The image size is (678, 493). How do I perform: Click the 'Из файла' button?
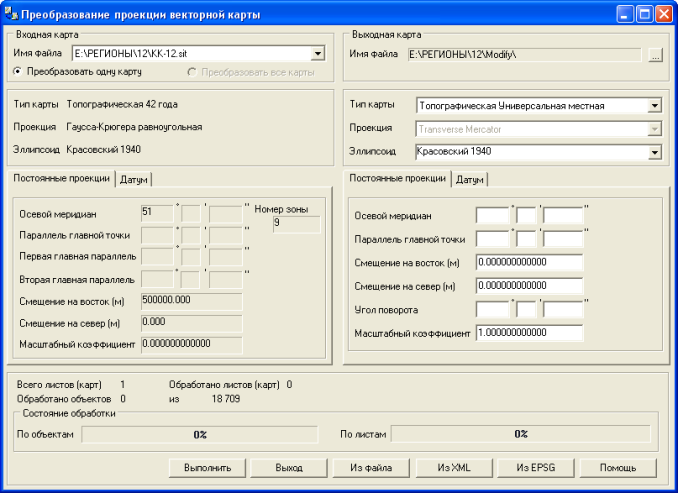coord(370,467)
